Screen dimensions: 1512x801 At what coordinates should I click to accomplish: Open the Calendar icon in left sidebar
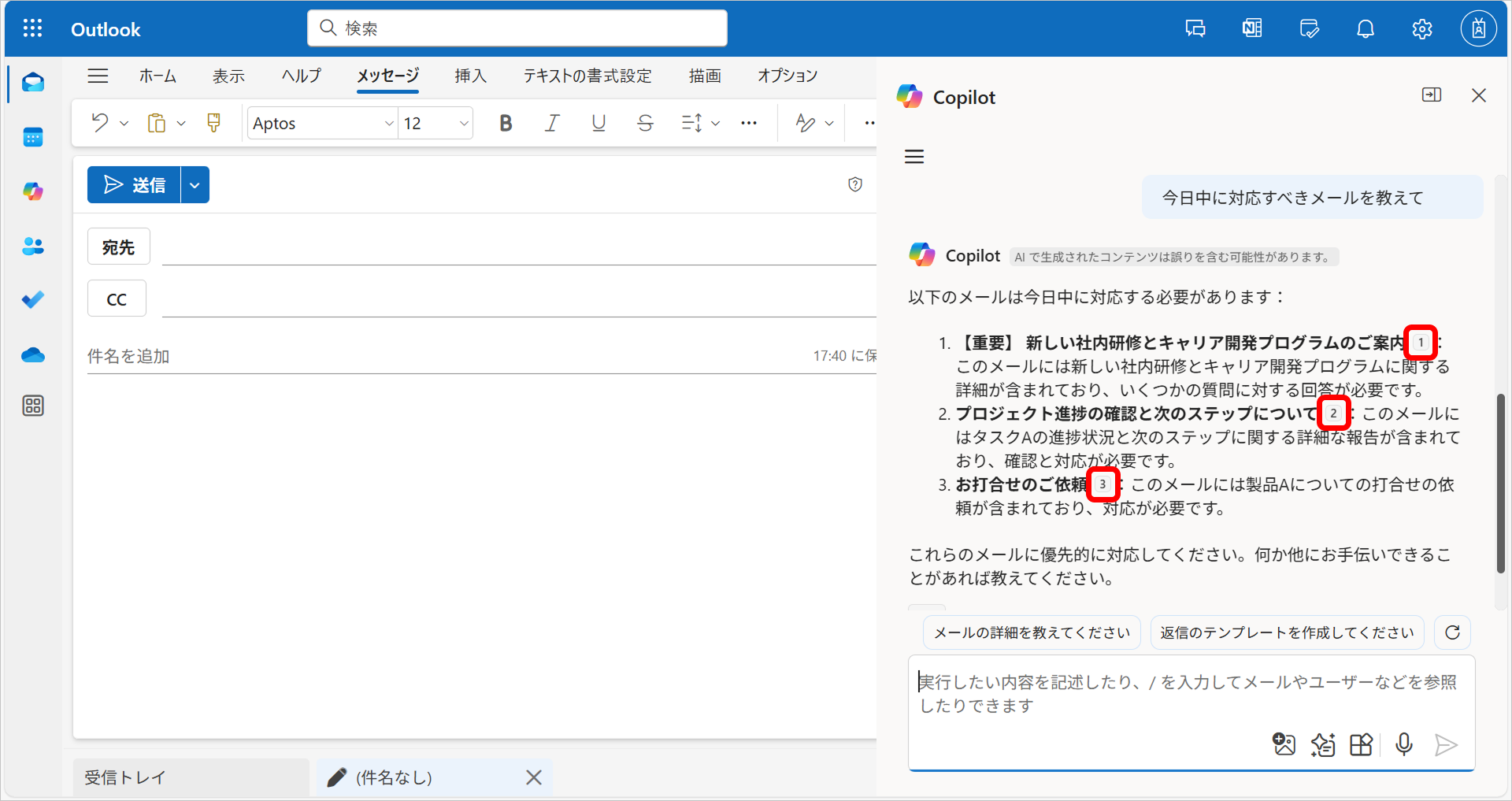33,138
